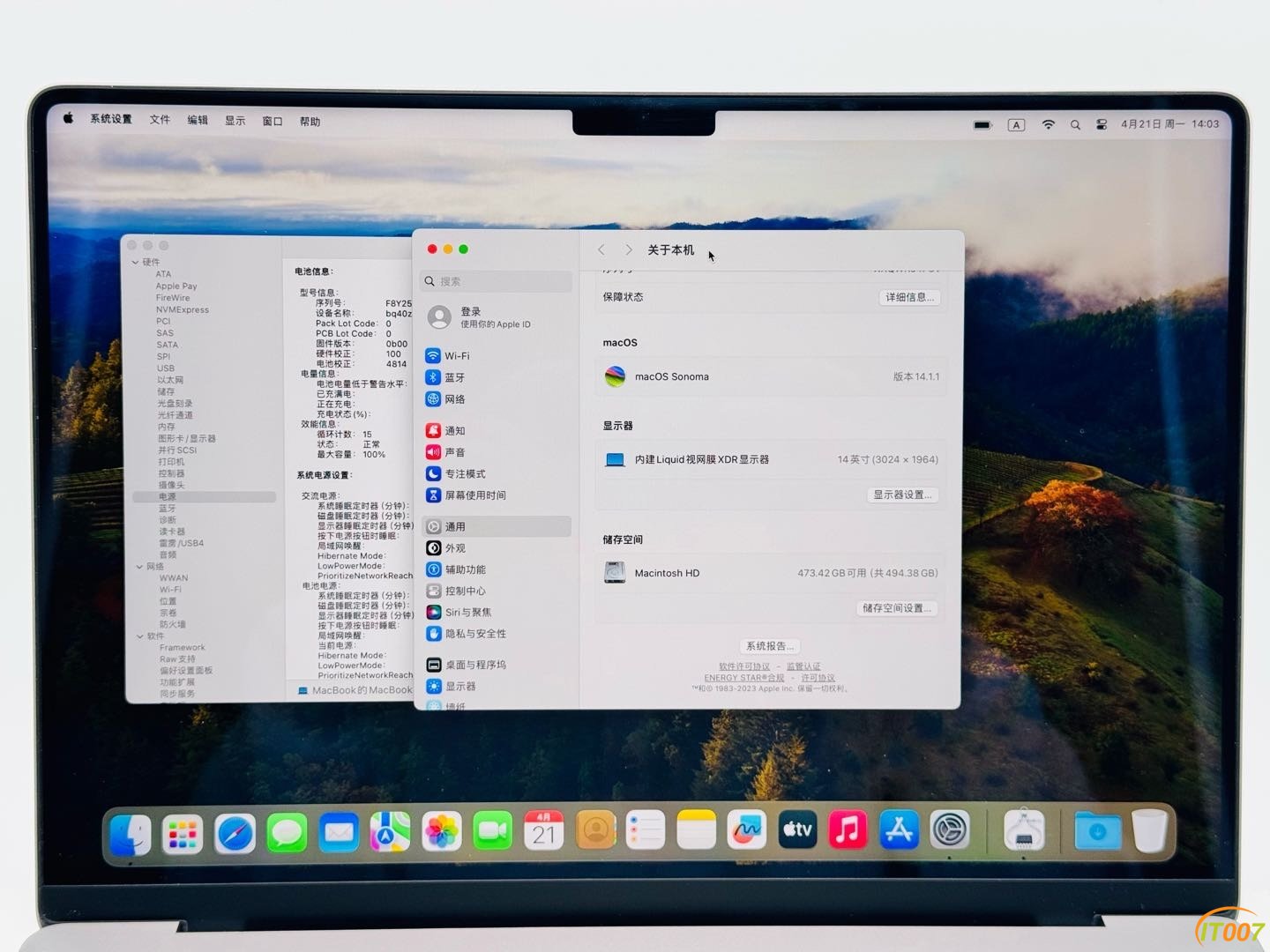Click the Wi-Fi status menu bar icon

(1048, 124)
